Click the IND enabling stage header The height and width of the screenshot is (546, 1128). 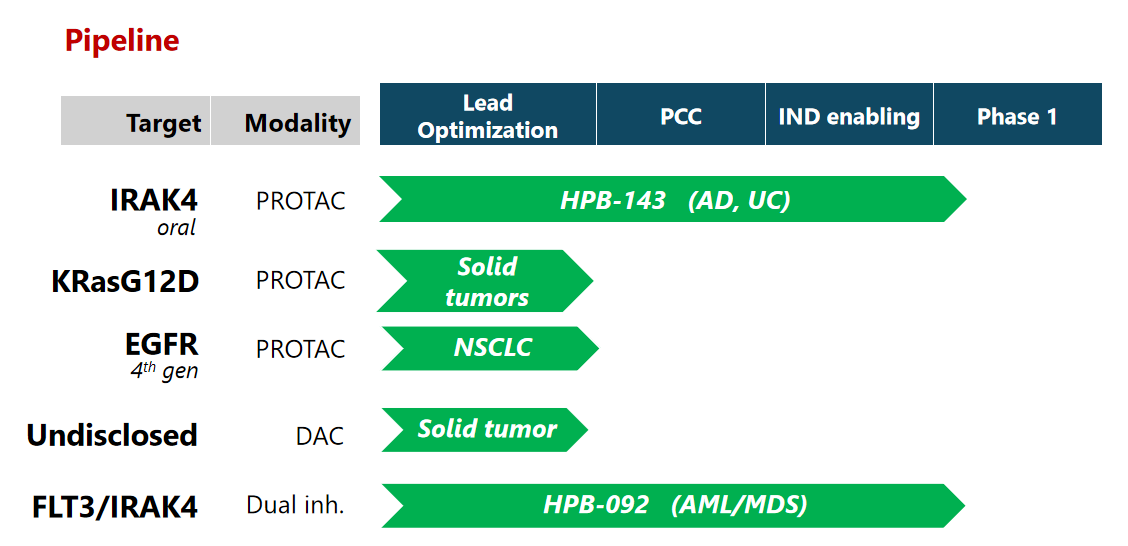coord(850,114)
